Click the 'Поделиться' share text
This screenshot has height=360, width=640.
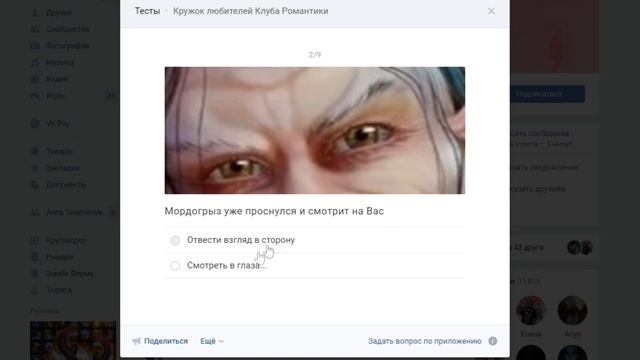coord(166,341)
